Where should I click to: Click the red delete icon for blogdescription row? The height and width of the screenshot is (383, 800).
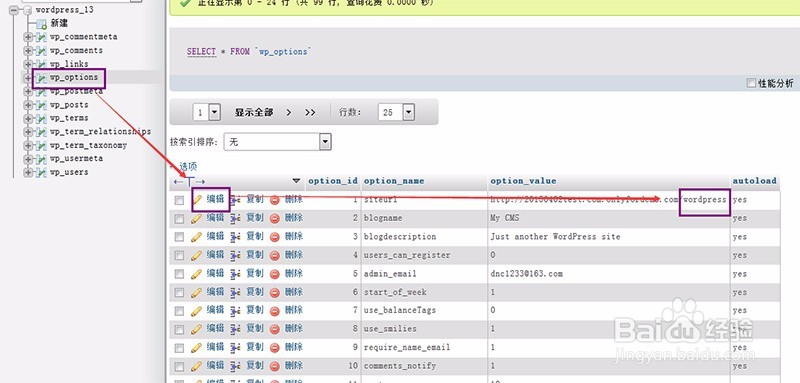click(x=275, y=237)
